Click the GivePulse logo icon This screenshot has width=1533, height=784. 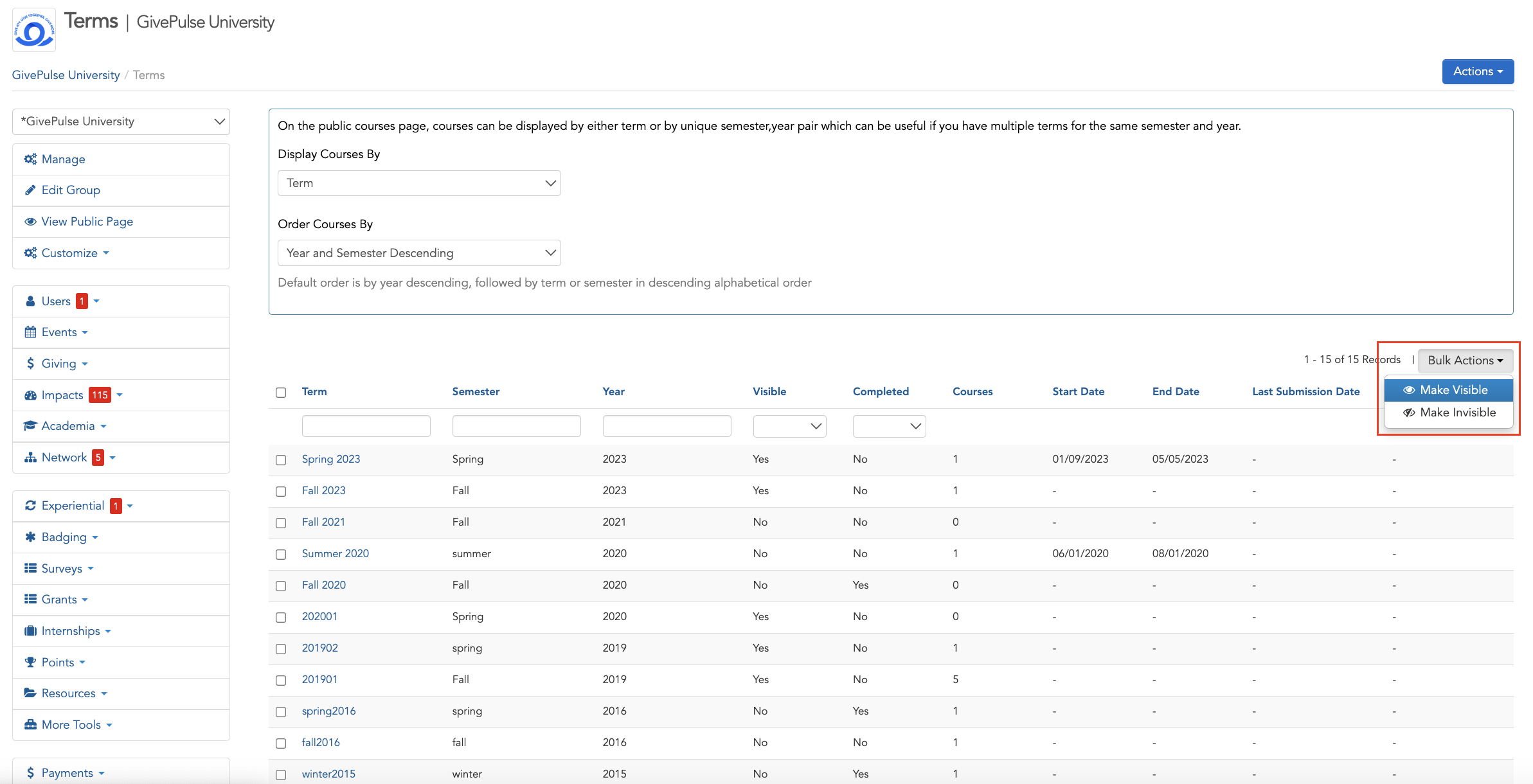[x=34, y=30]
